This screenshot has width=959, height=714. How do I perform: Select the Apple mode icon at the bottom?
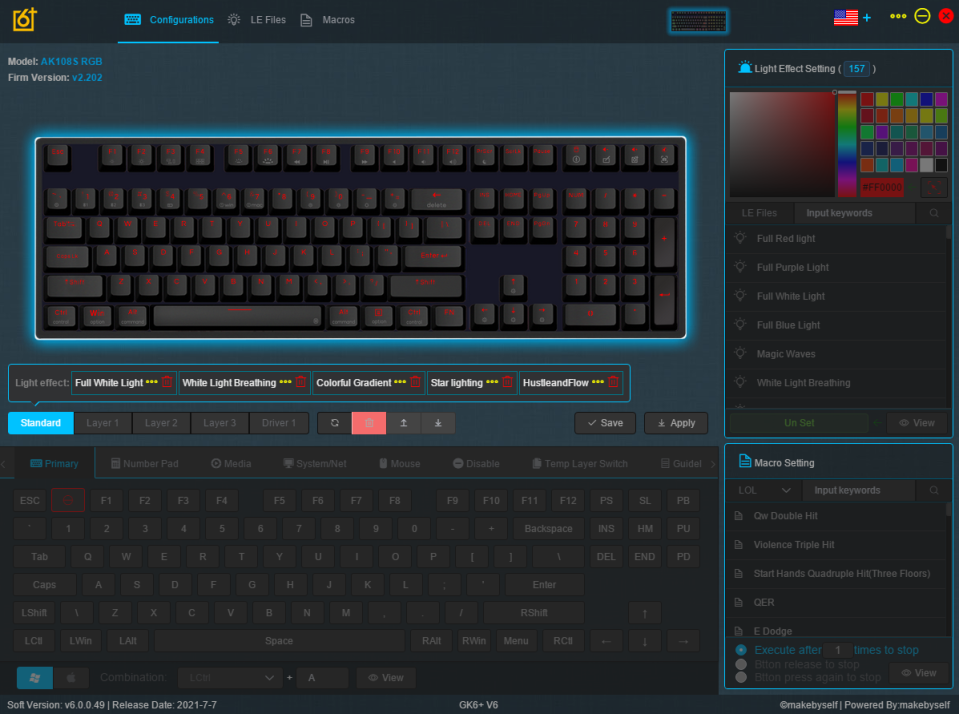tap(70, 677)
